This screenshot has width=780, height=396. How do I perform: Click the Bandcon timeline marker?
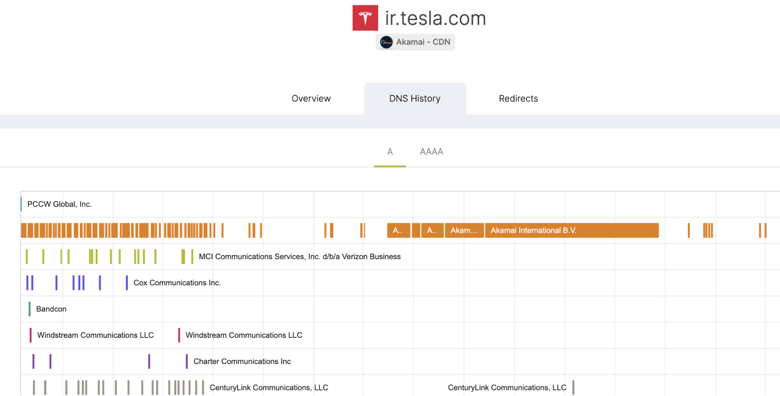pos(29,309)
